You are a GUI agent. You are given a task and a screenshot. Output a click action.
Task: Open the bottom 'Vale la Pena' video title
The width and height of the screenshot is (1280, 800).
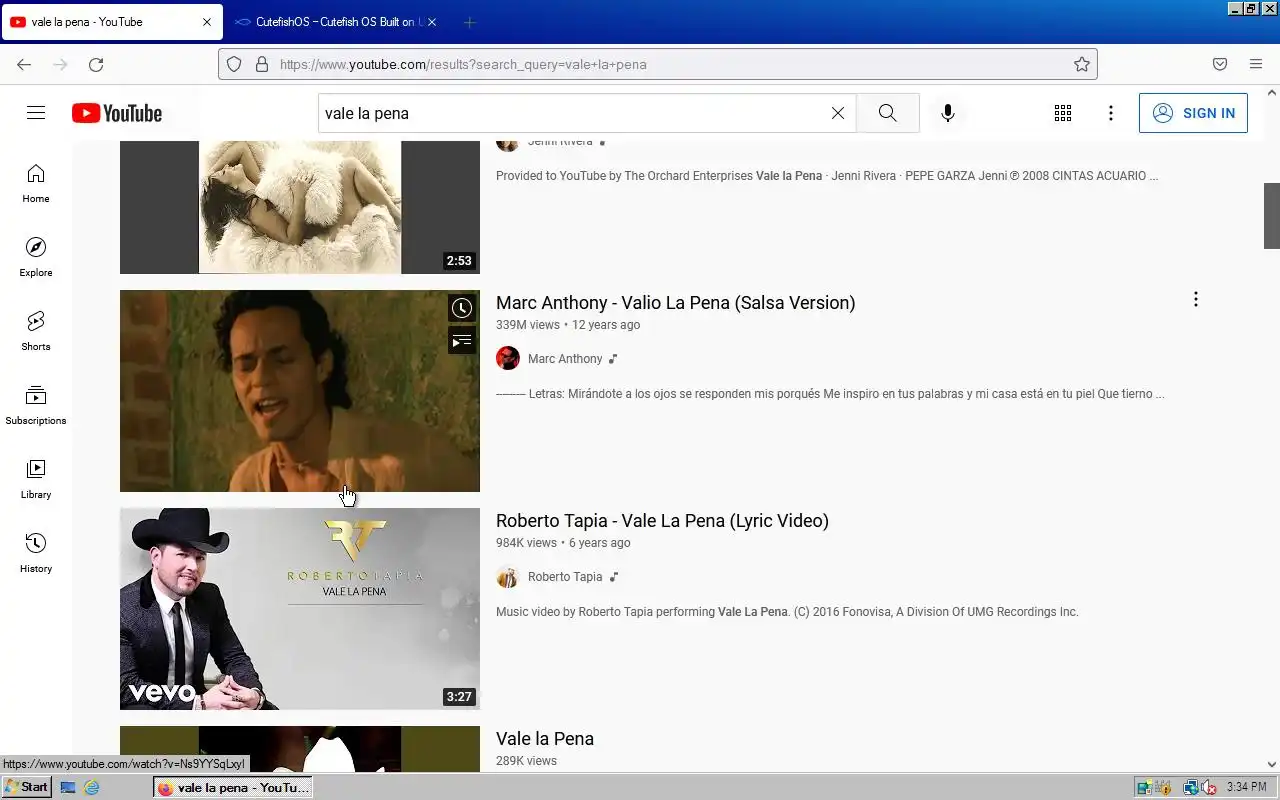point(545,739)
